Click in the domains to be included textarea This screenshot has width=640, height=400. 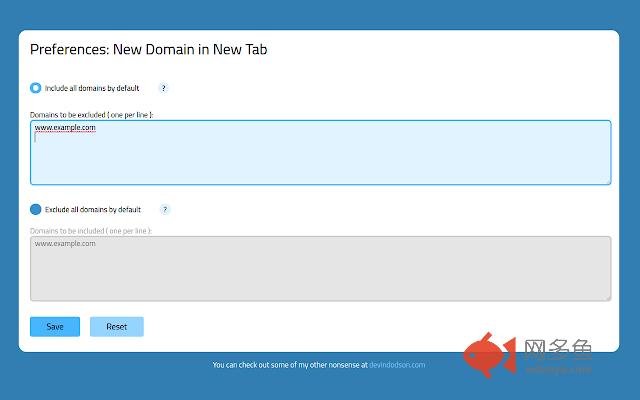tap(320, 269)
